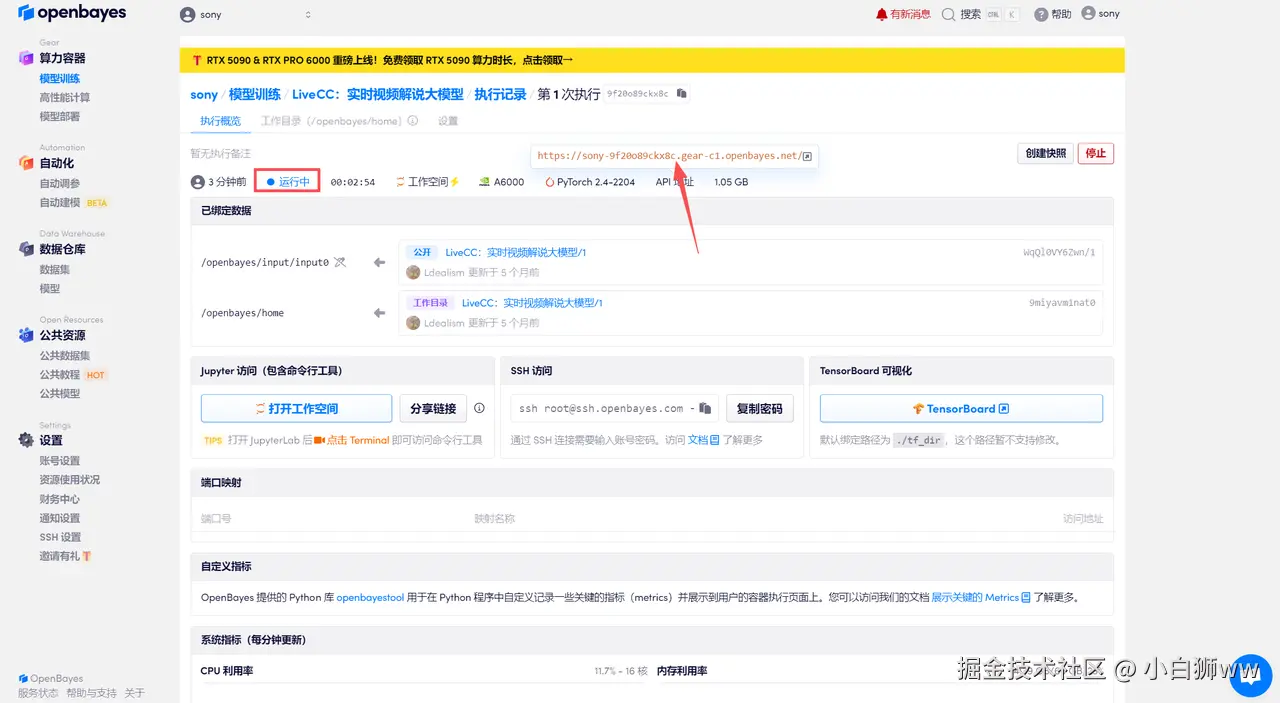Image resolution: width=1280 pixels, height=703 pixels.
Task: Open SSH 设置 in the sidebar
Action: [60, 536]
